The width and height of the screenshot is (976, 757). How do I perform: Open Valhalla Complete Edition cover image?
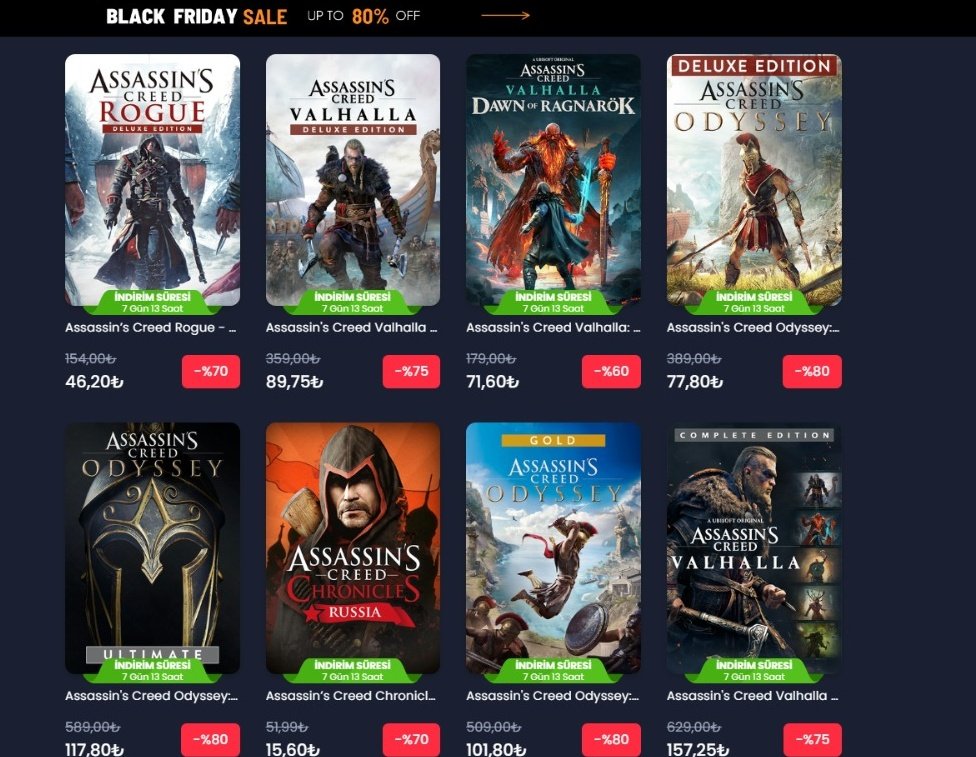[x=754, y=548]
